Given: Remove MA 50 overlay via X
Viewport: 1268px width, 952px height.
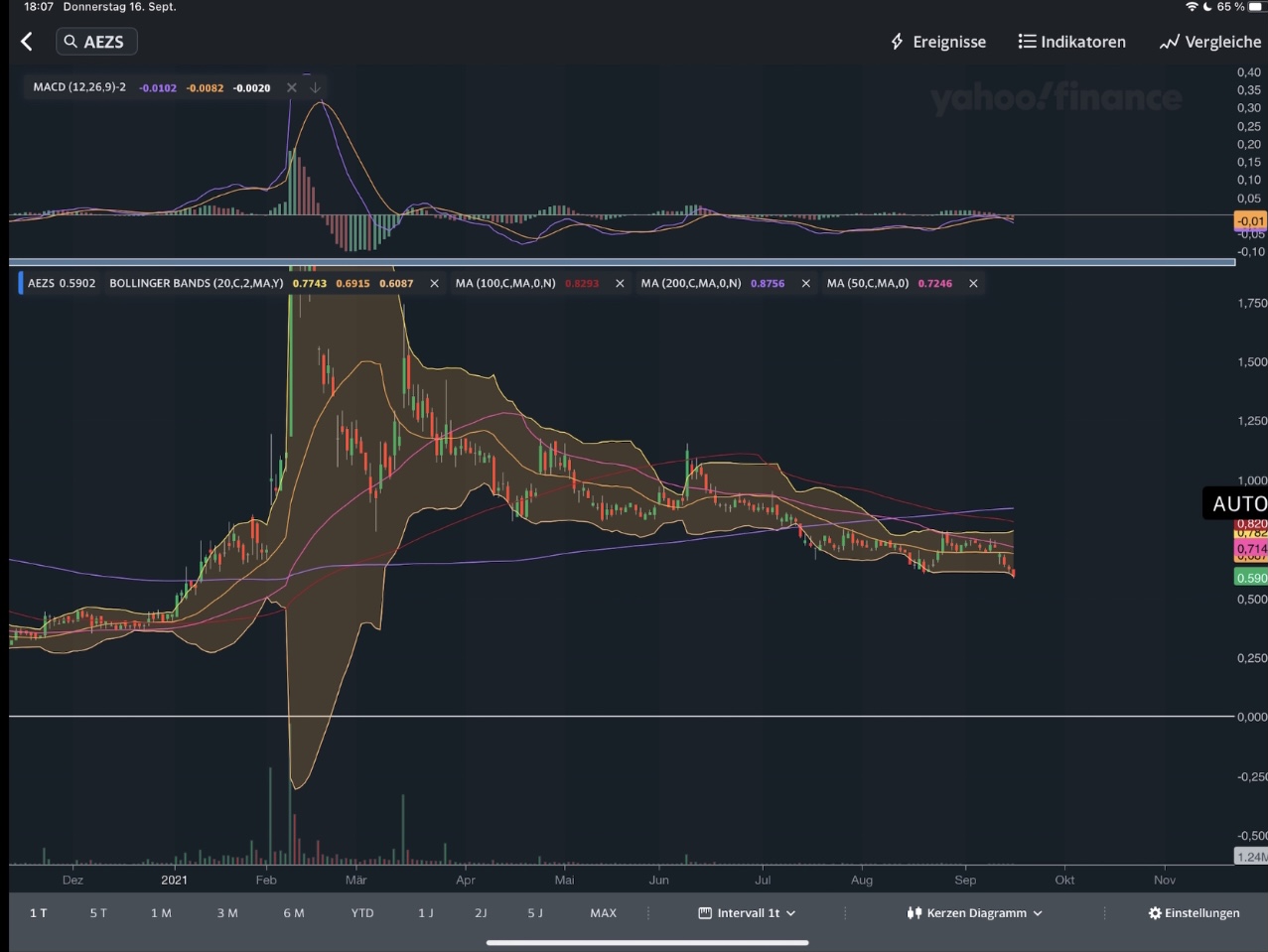Looking at the screenshot, I should click(x=973, y=284).
